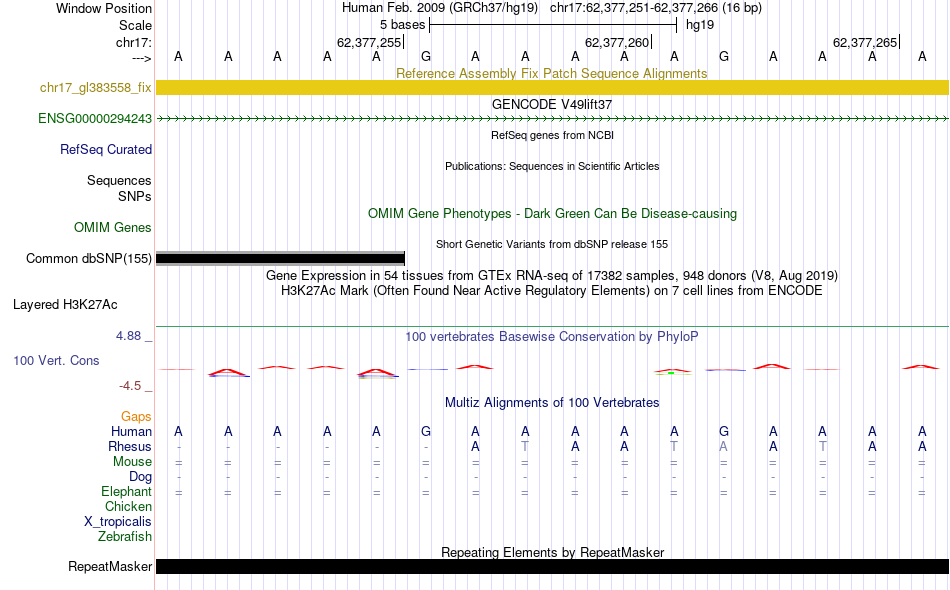Click the Dog species label
Viewport: 950px width, 590px height.
click(140, 477)
